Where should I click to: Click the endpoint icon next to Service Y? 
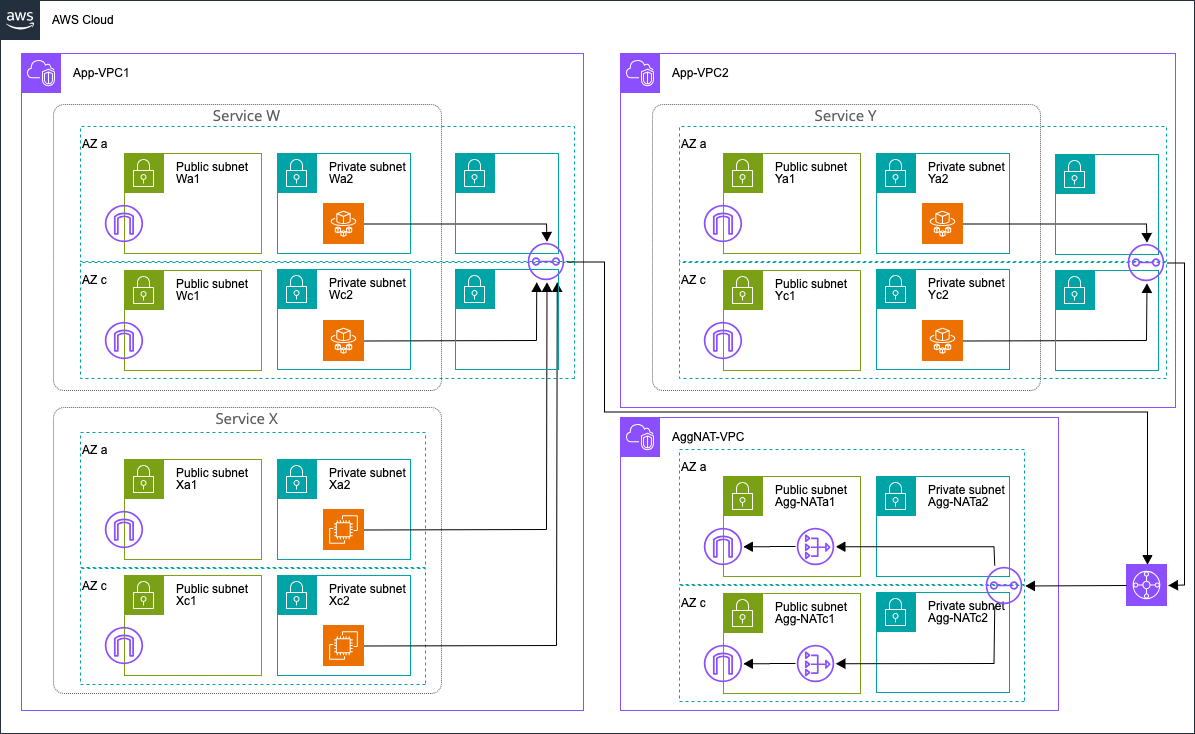[x=1145, y=263]
